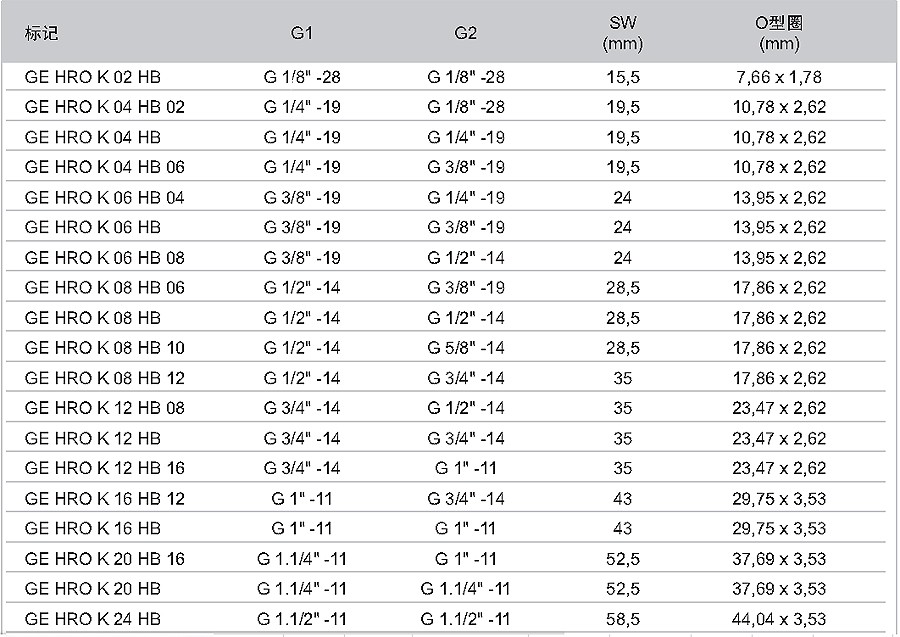Click the G1 column header
Image resolution: width=900 pixels, height=637 pixels.
point(302,33)
